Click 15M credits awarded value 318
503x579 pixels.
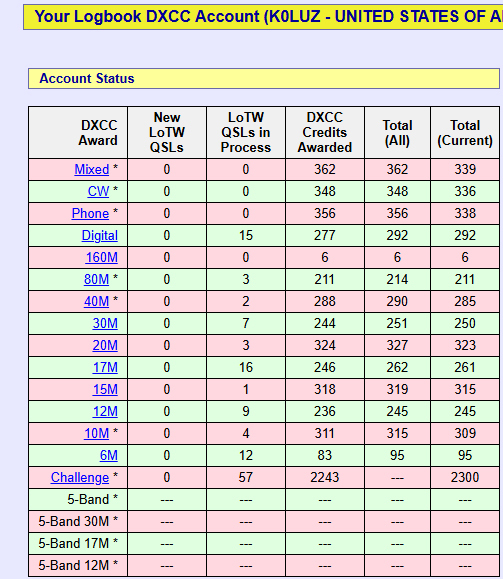pos(325,390)
